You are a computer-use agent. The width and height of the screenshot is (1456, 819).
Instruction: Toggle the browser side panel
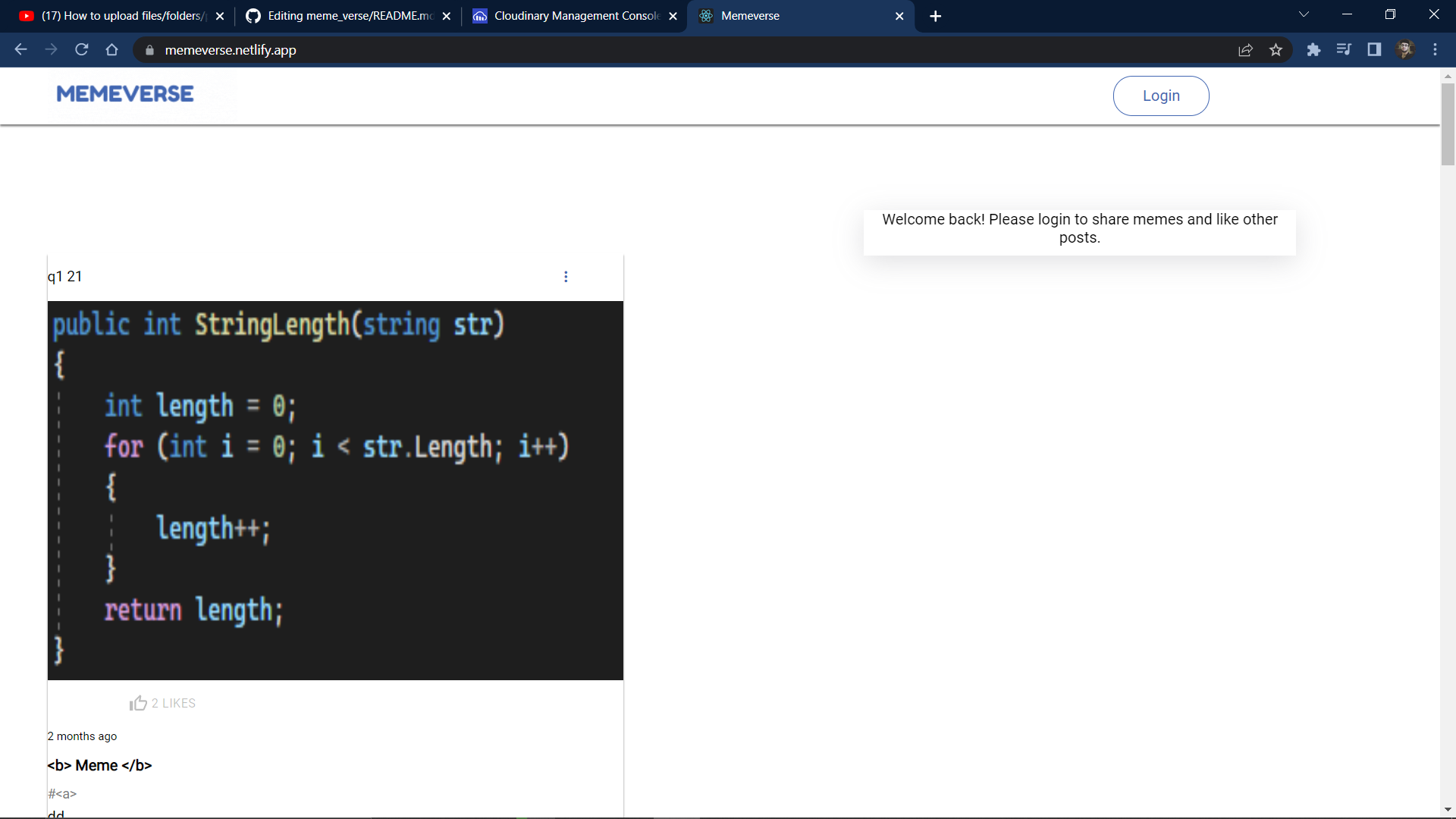click(x=1373, y=50)
